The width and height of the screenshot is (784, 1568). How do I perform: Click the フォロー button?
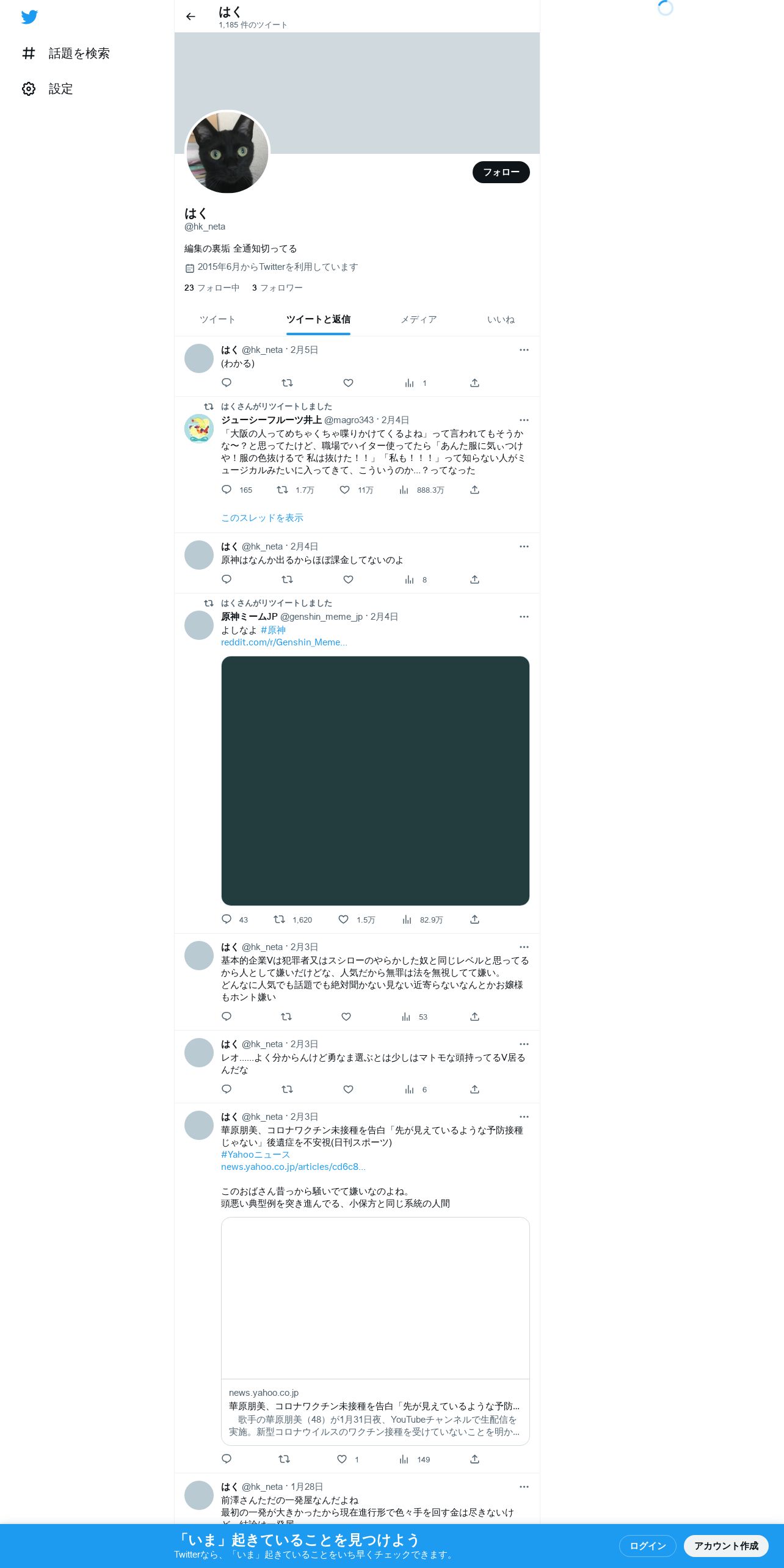[501, 172]
